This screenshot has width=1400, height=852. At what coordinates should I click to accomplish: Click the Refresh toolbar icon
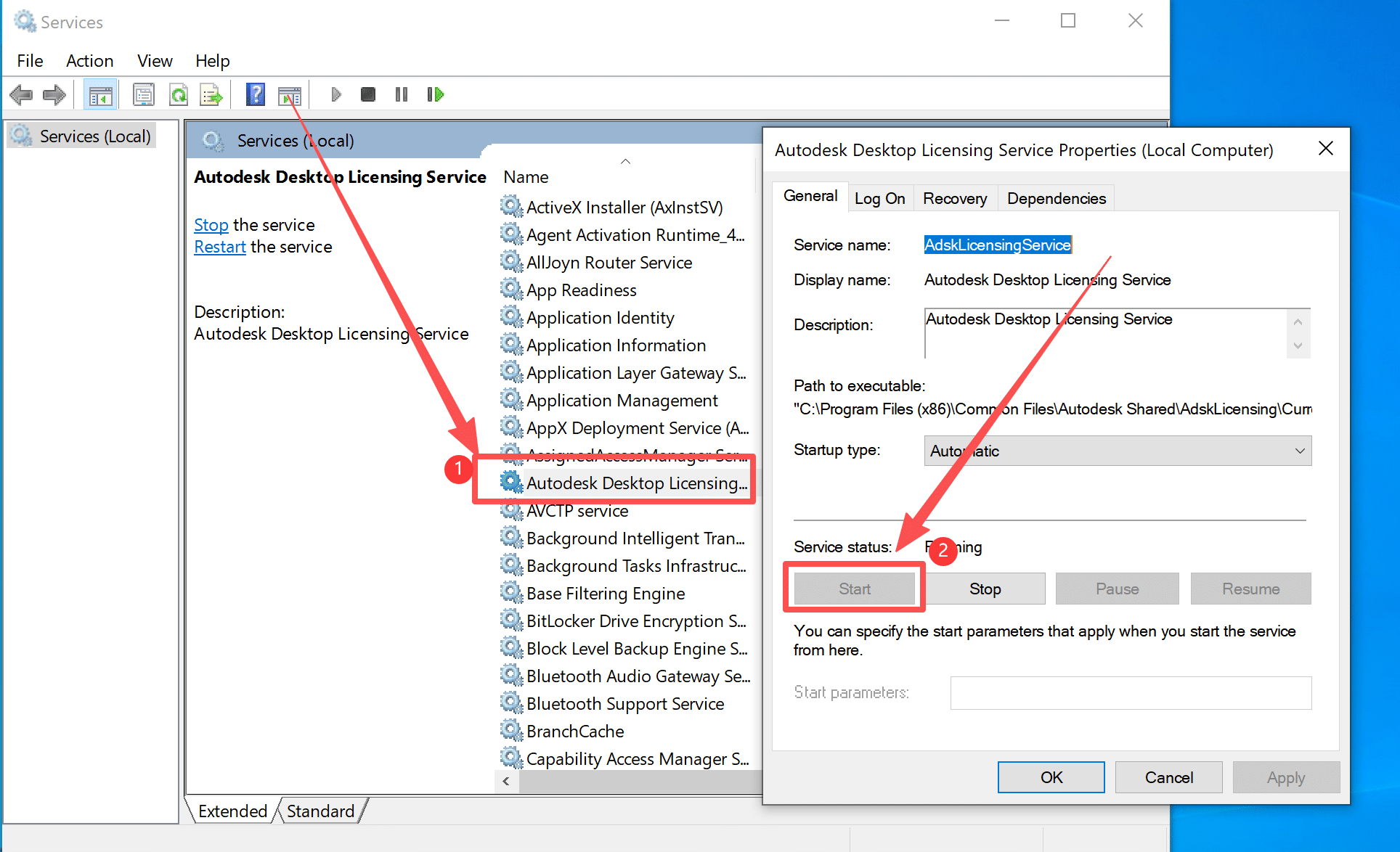tap(178, 94)
